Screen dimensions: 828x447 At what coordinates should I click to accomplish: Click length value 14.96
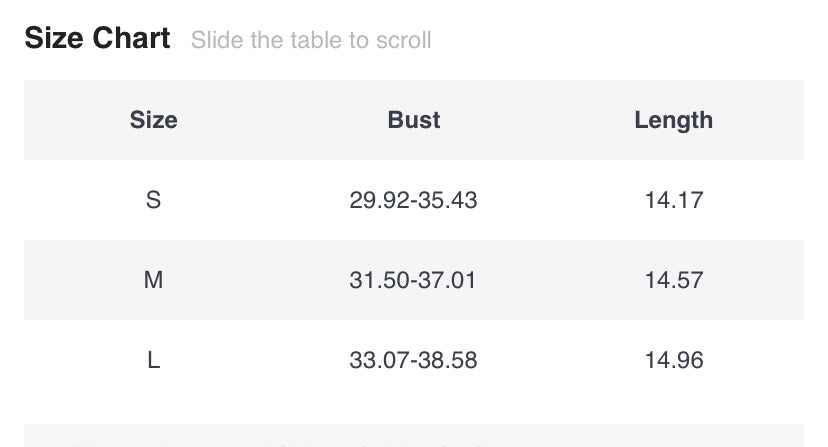click(x=674, y=360)
